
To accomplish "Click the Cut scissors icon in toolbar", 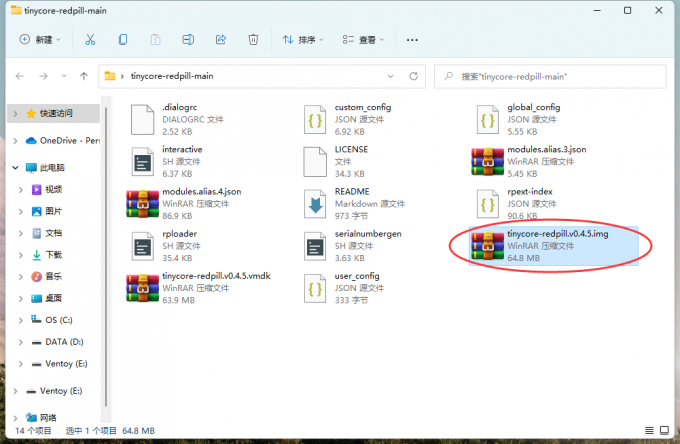I will point(90,40).
